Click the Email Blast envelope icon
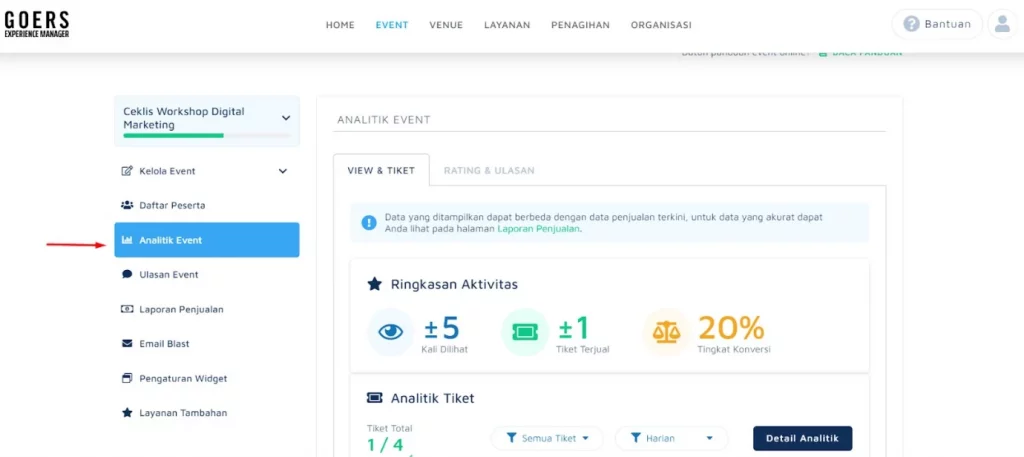This screenshot has height=457, width=1024. [x=127, y=343]
